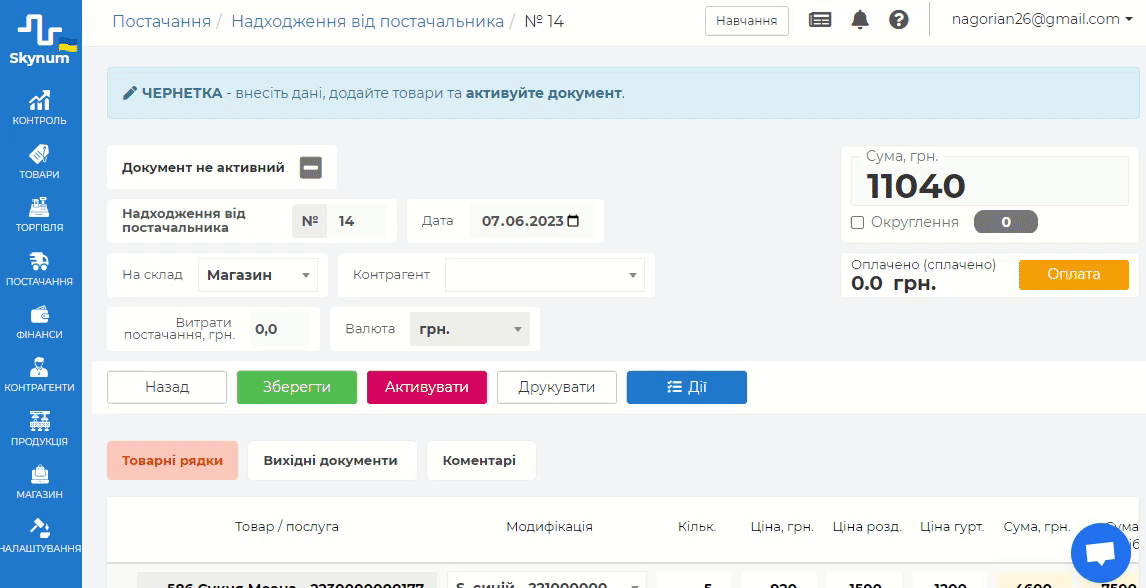Viewport: 1146px width, 588px height.
Task: Enable the Округлення checkbox
Action: 857,222
